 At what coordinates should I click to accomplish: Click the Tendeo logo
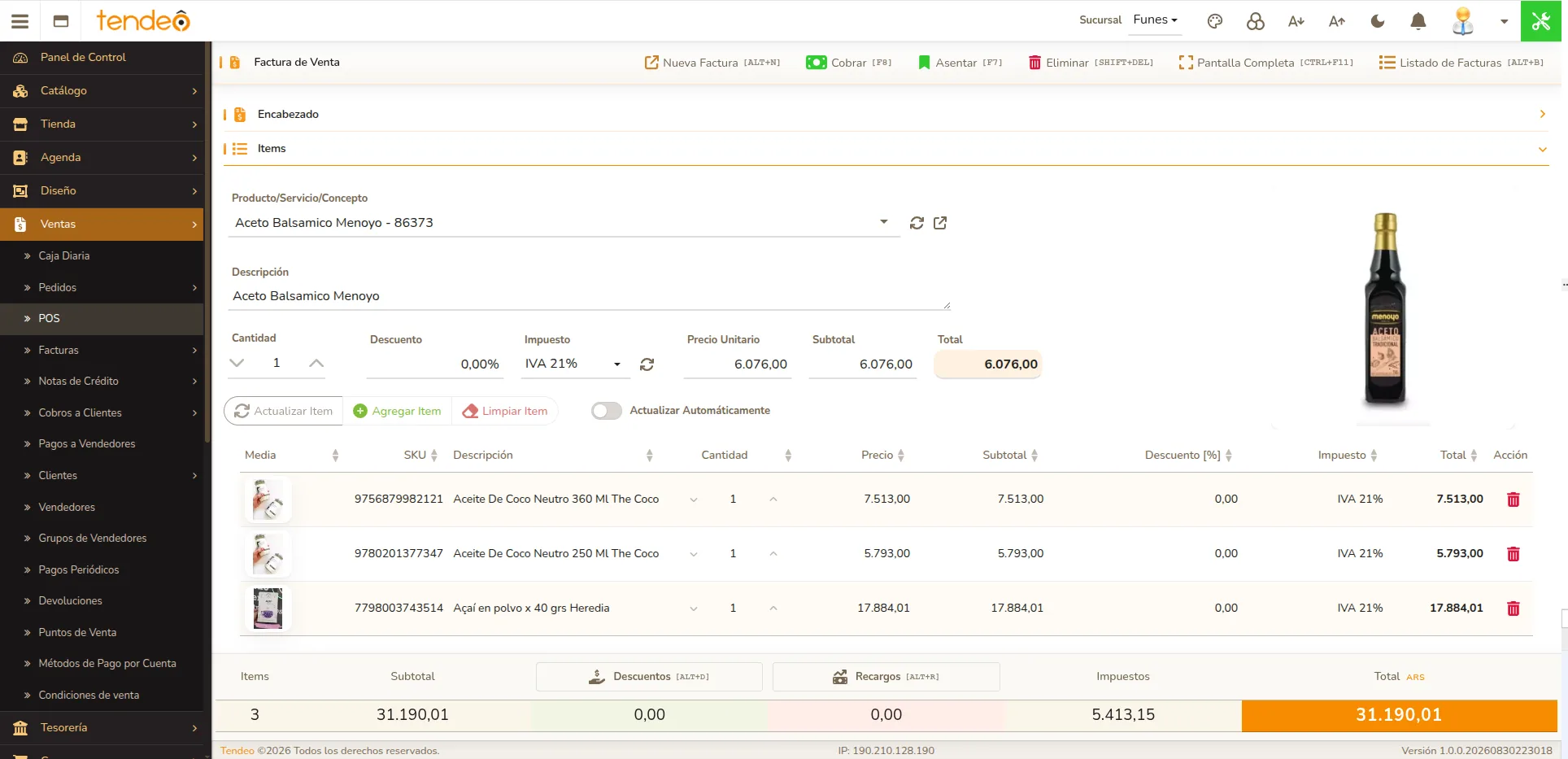coord(143,20)
